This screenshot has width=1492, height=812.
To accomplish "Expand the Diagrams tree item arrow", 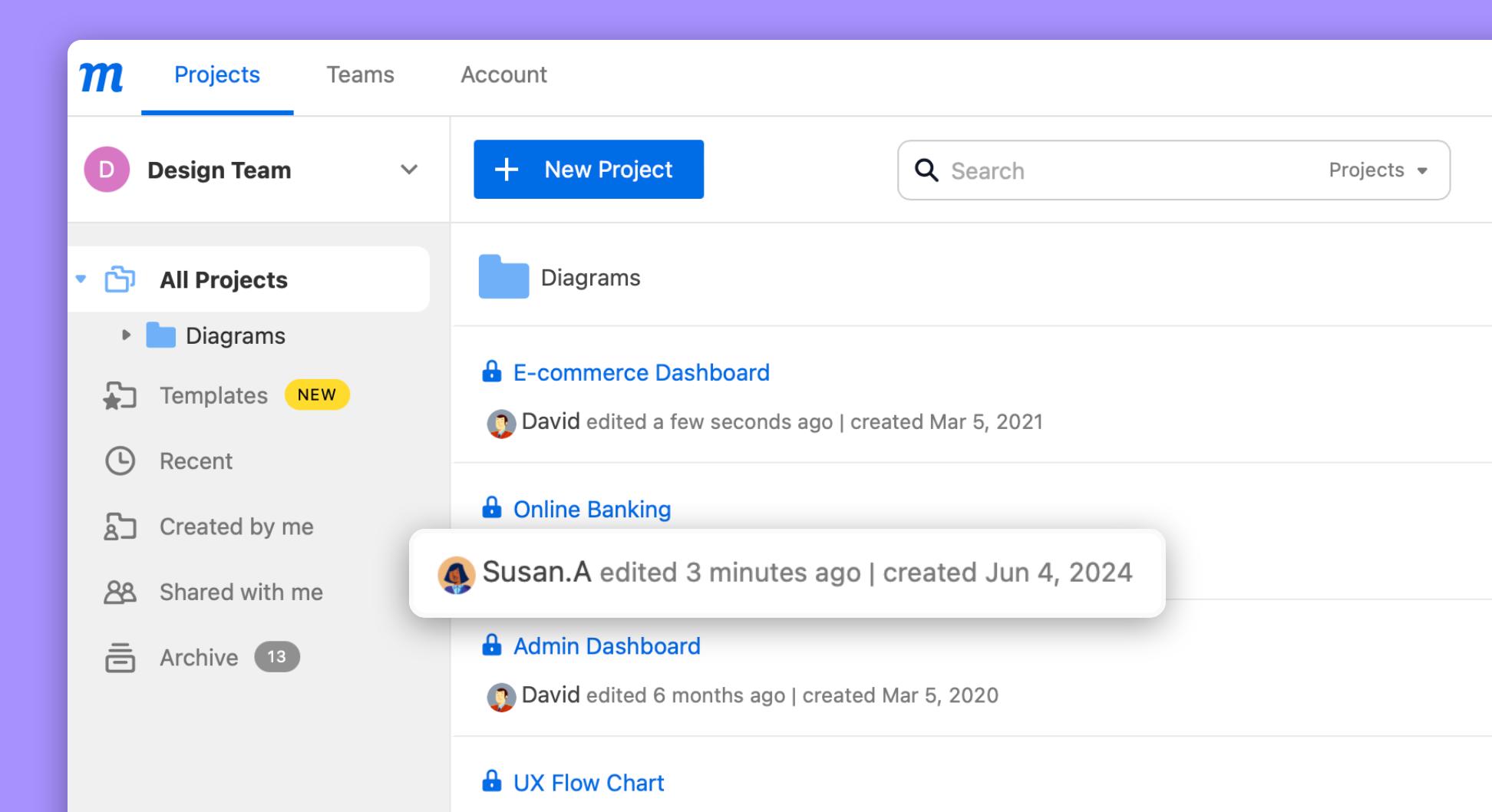I will coord(127,335).
